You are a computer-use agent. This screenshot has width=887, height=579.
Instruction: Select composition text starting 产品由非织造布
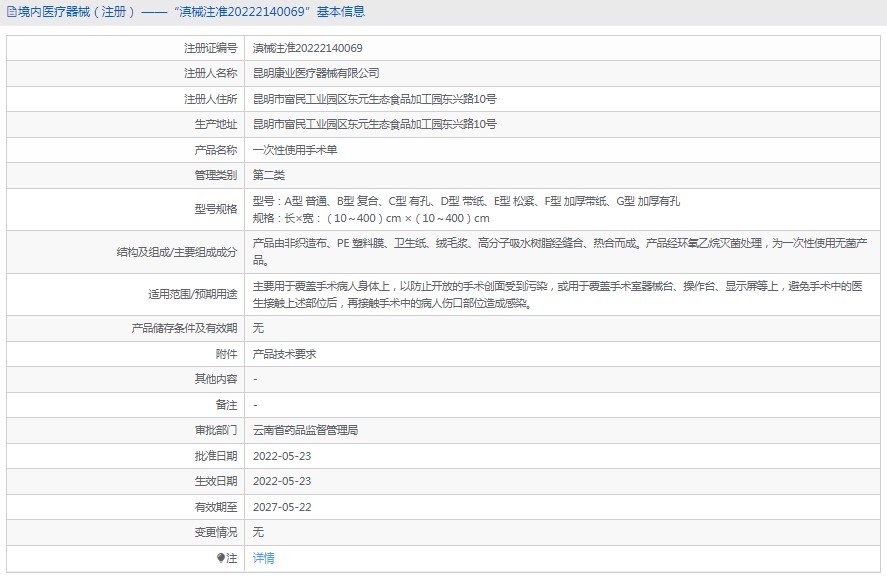pos(560,252)
